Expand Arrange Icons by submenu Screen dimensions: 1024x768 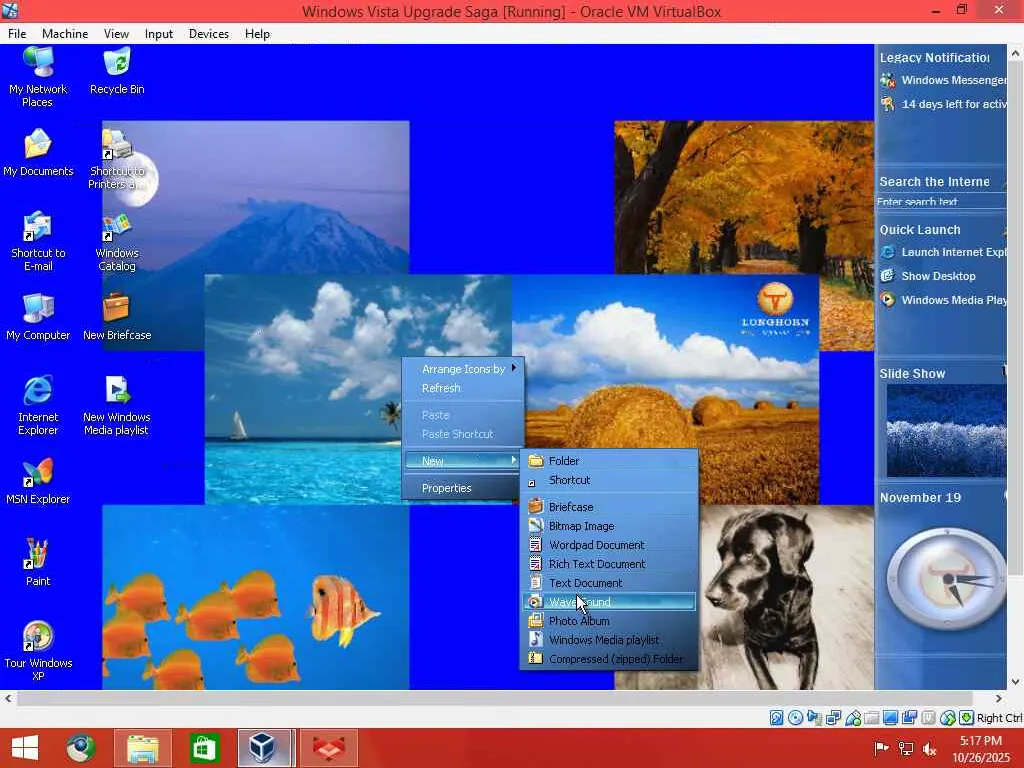point(463,369)
